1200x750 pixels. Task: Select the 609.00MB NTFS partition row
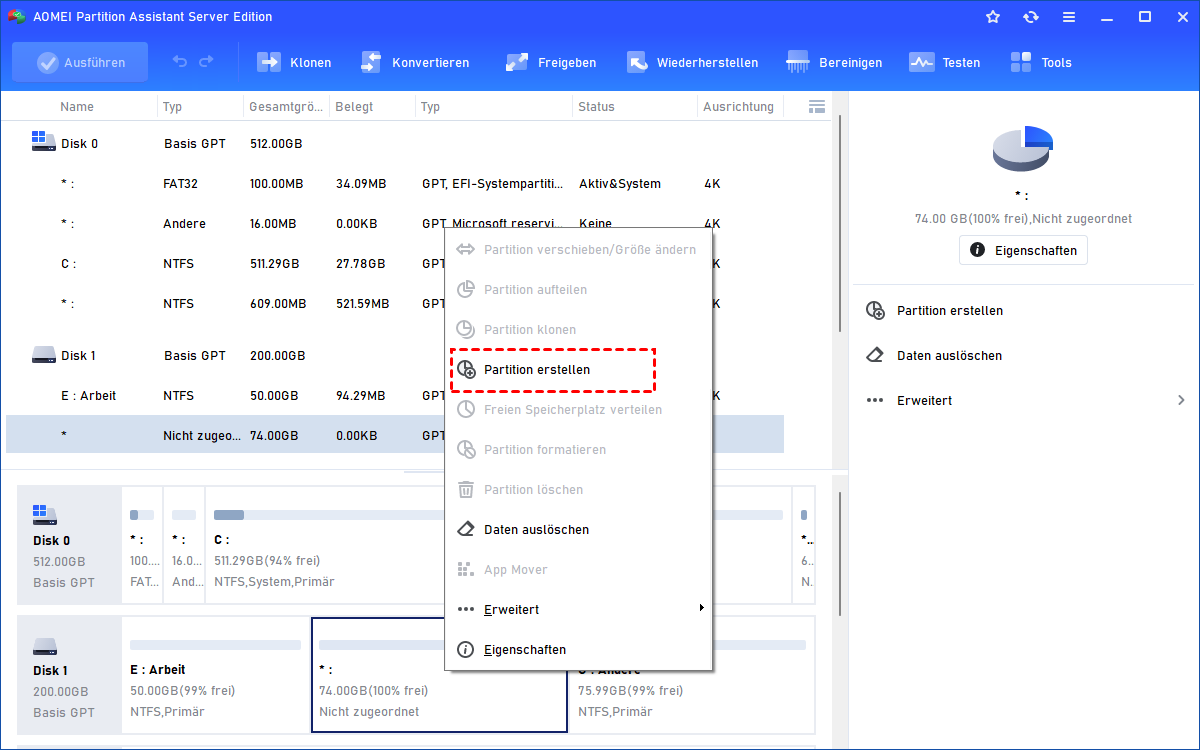(395, 304)
